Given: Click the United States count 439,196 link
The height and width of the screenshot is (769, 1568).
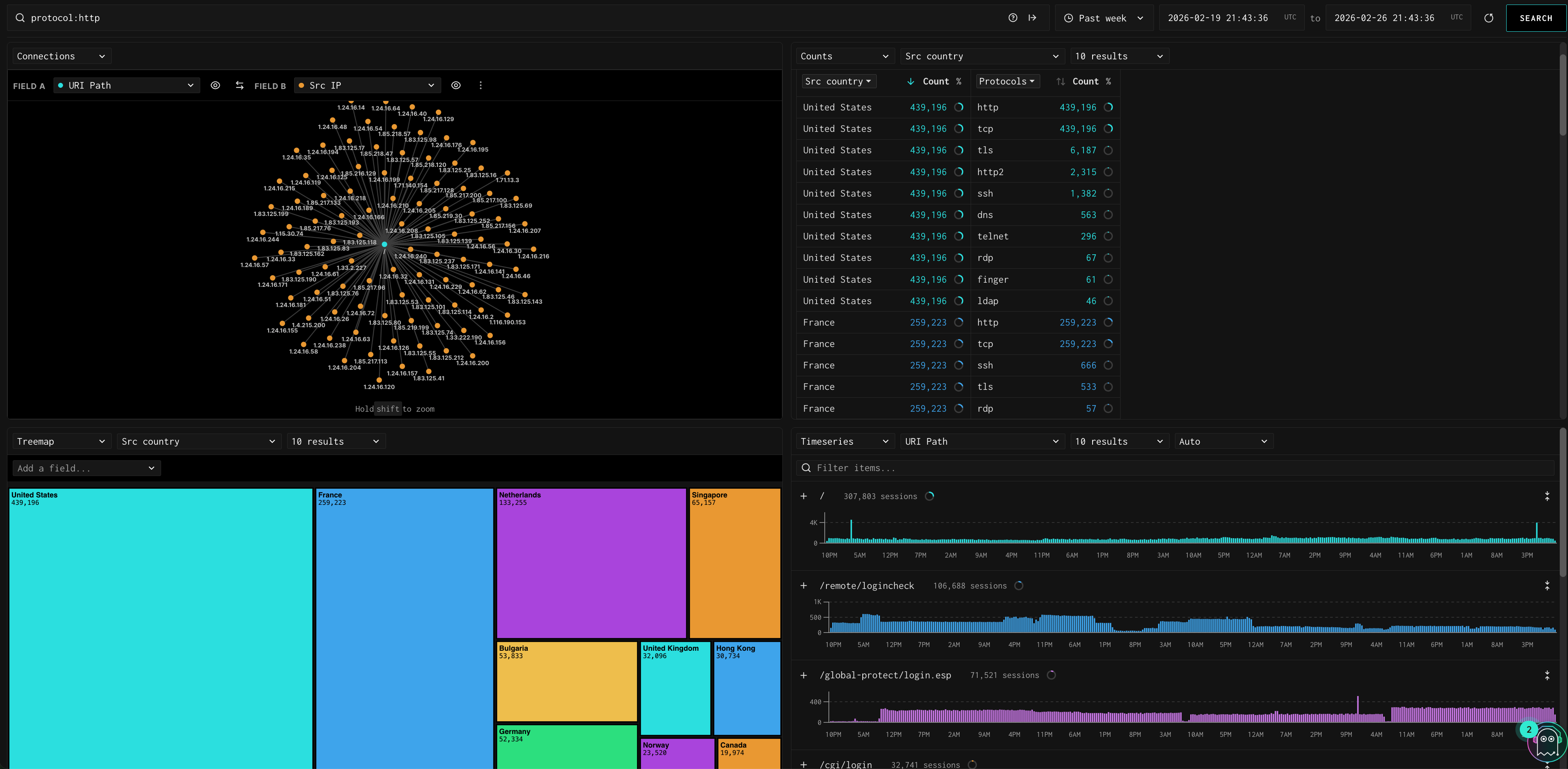Looking at the screenshot, I should [928, 107].
